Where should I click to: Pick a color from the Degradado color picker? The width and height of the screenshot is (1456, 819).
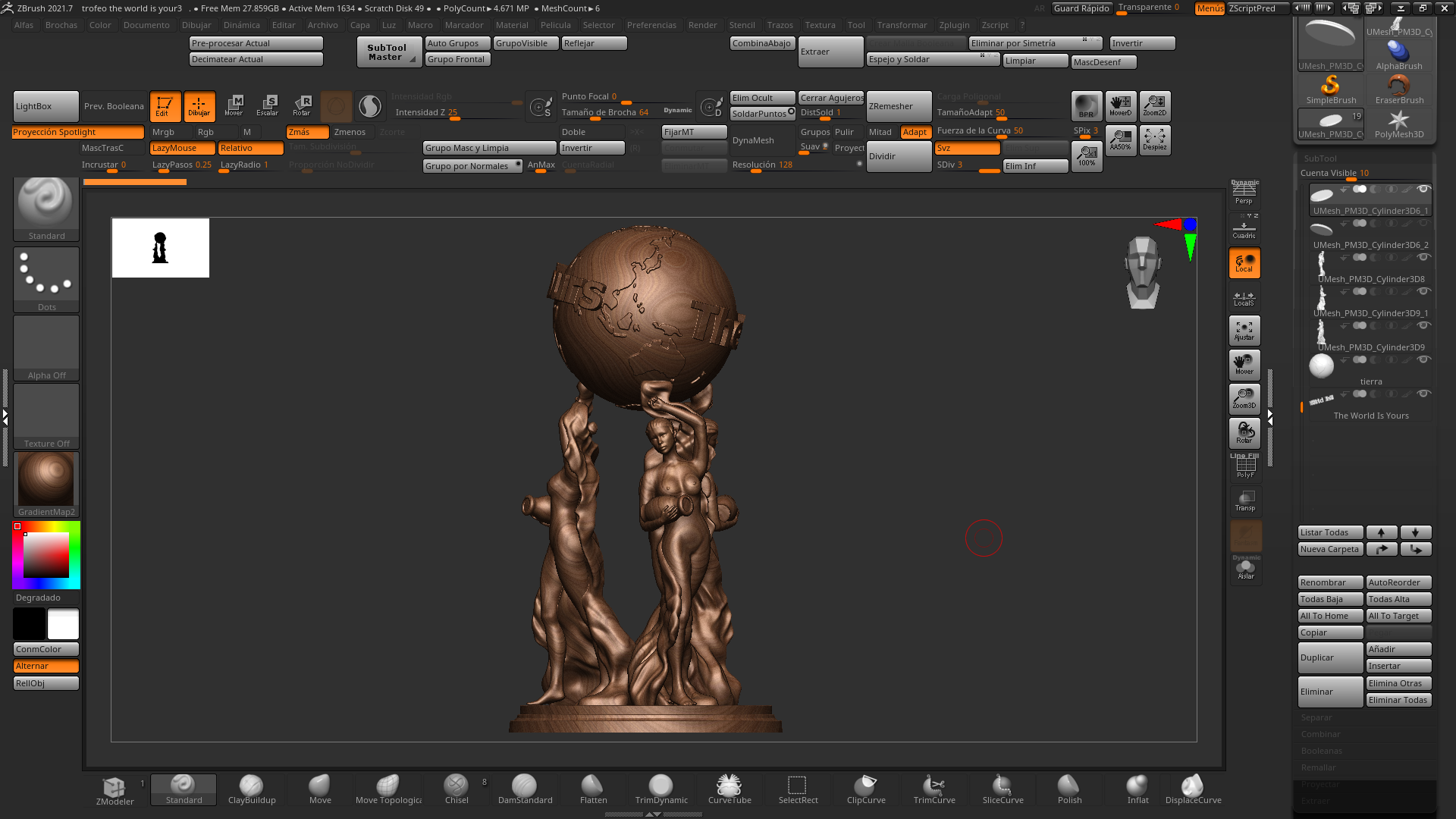(x=45, y=555)
